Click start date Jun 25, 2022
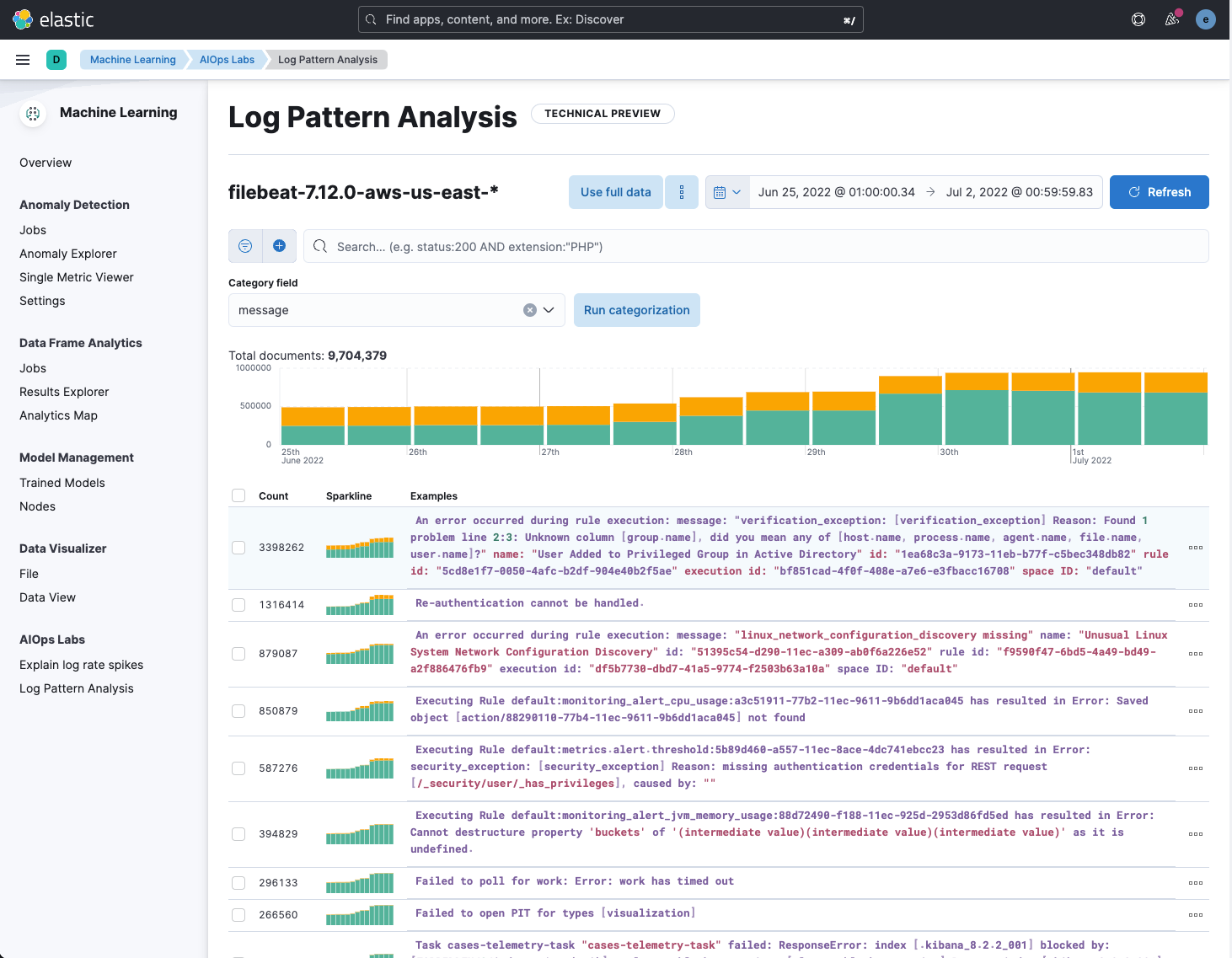The width and height of the screenshot is (1232, 958). (x=836, y=192)
